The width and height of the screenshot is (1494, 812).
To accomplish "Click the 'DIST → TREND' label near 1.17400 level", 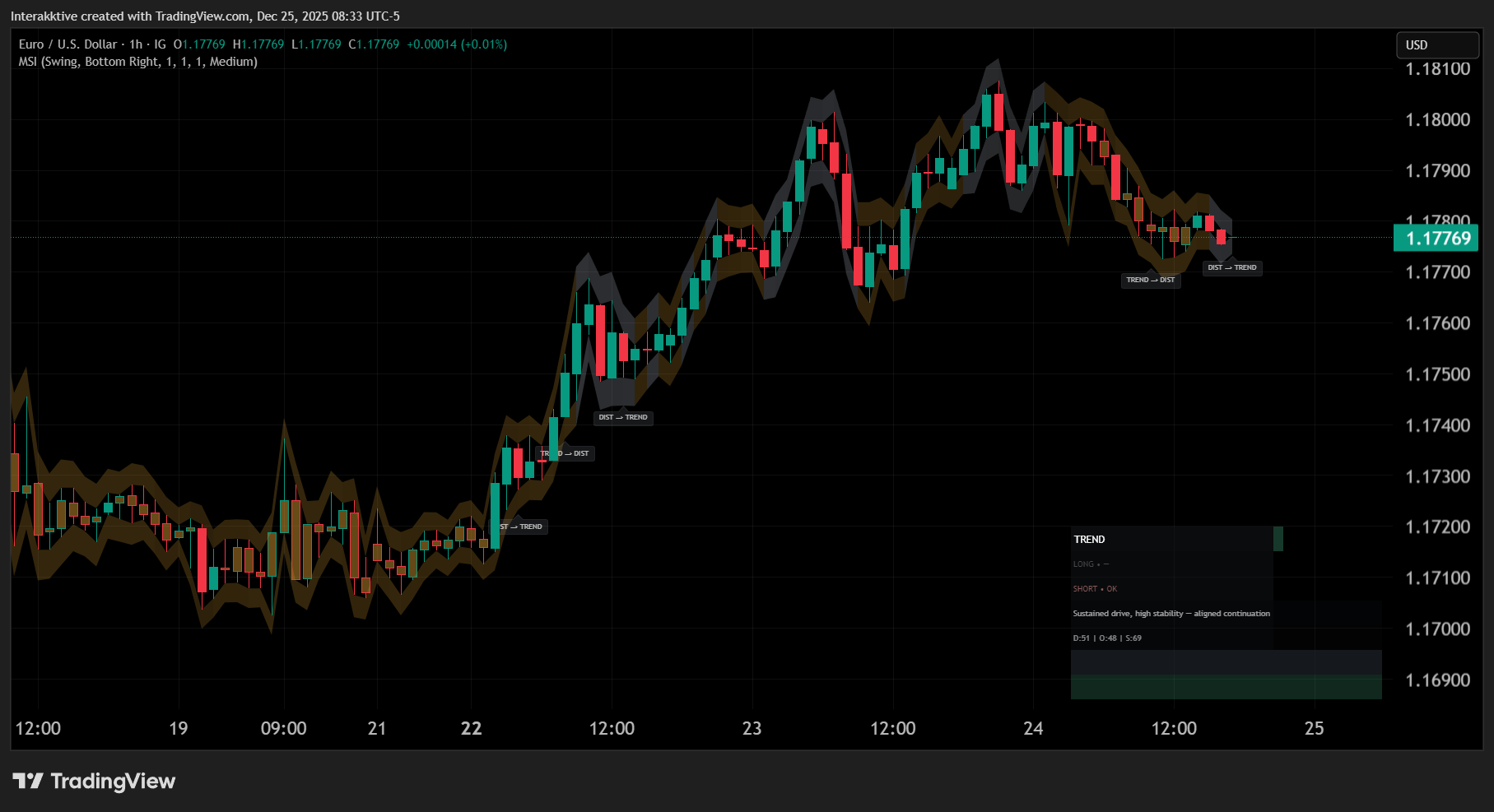I will pyautogui.click(x=623, y=417).
